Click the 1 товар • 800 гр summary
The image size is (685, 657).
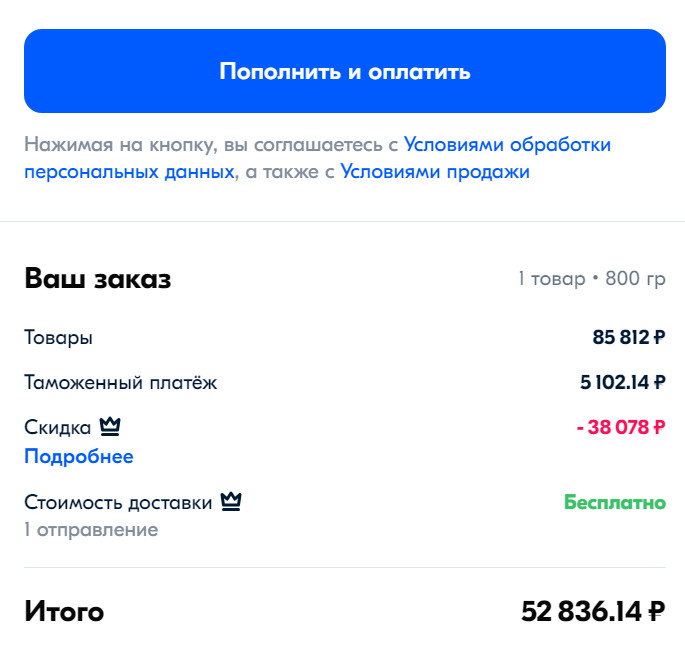click(591, 279)
